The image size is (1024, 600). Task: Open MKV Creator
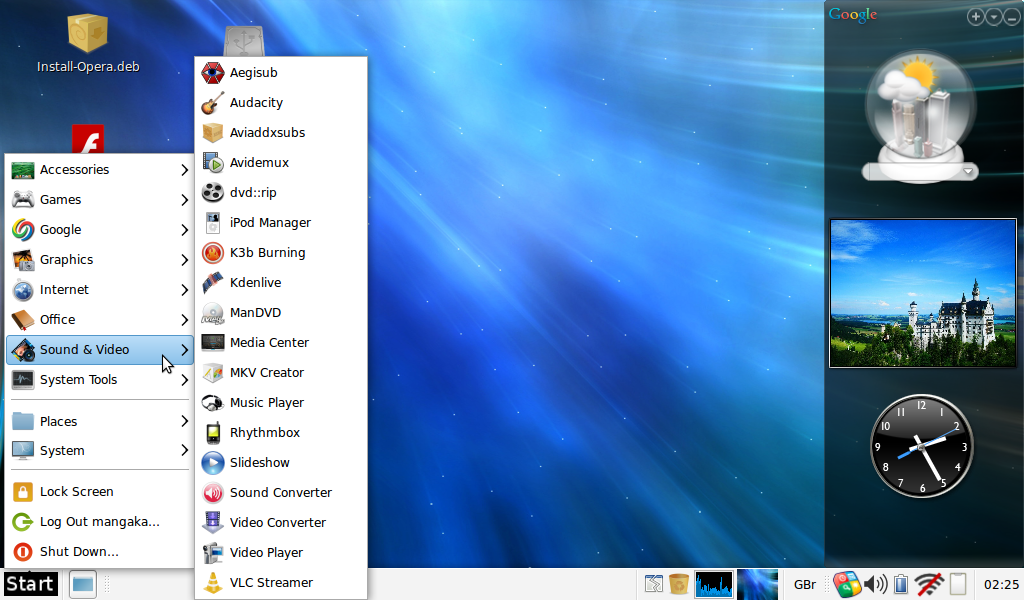[x=281, y=373]
